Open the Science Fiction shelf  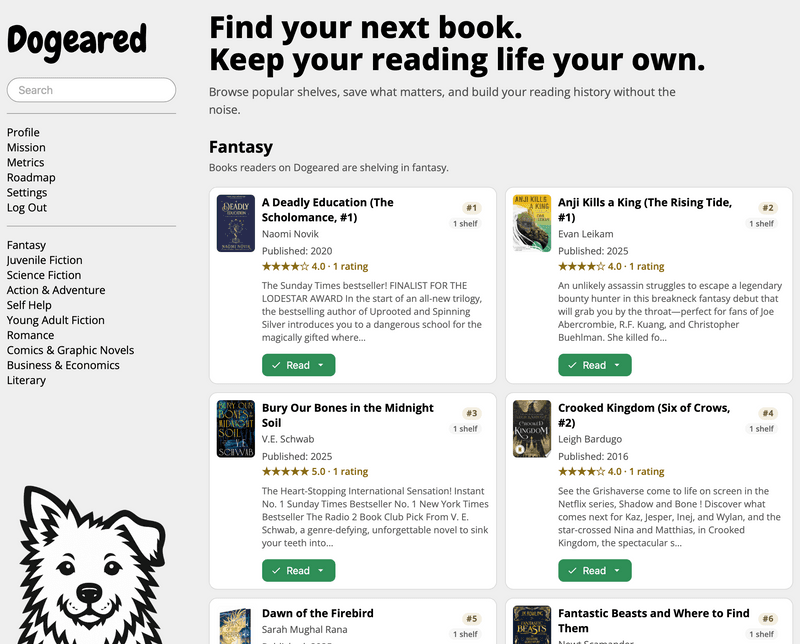pyautogui.click(x=44, y=275)
